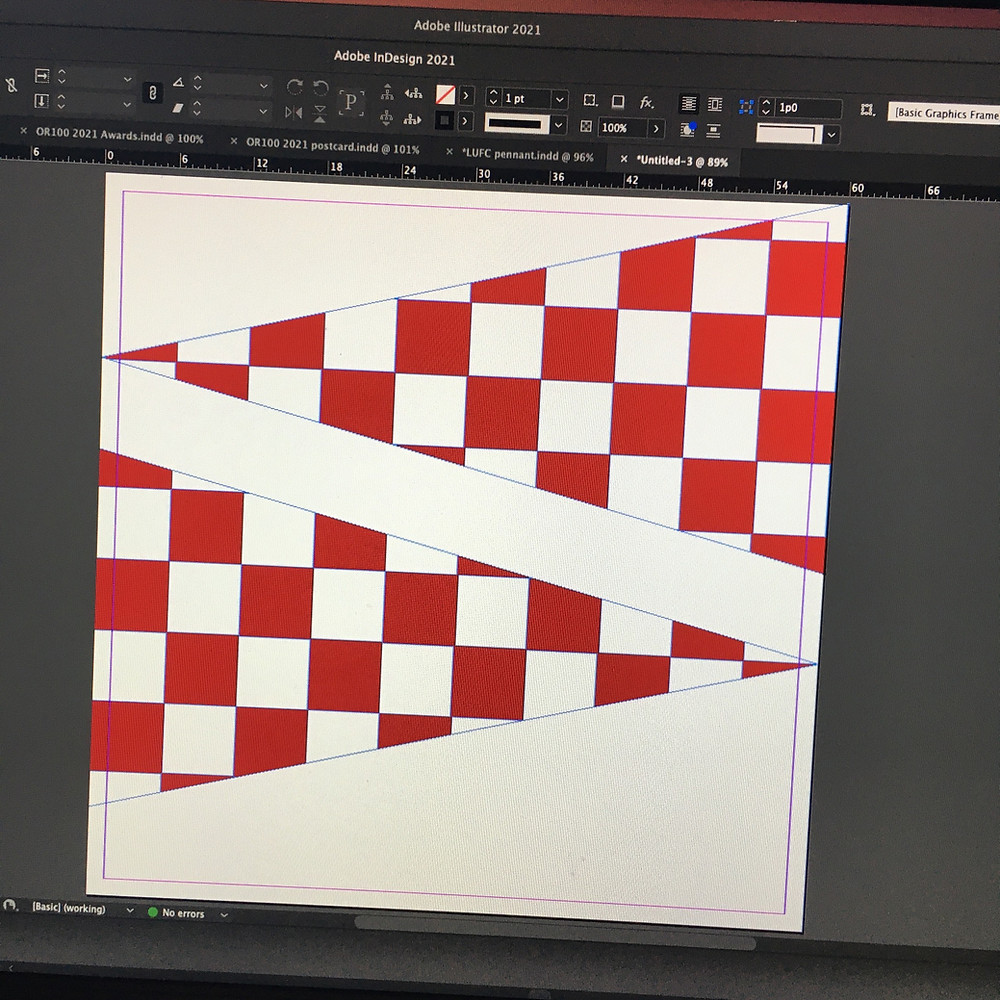
Task: Click the Scale Y Percentage icon
Action: pos(41,101)
